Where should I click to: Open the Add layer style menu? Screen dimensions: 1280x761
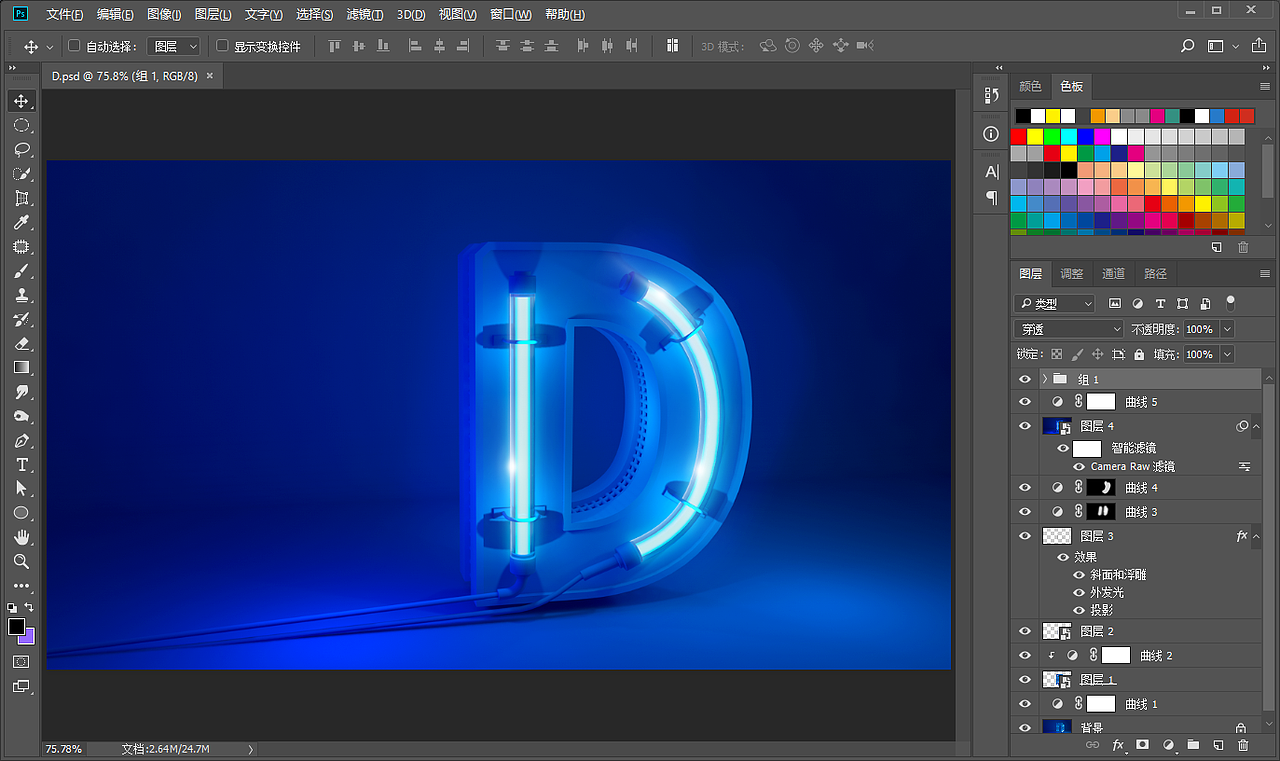coord(1118,744)
